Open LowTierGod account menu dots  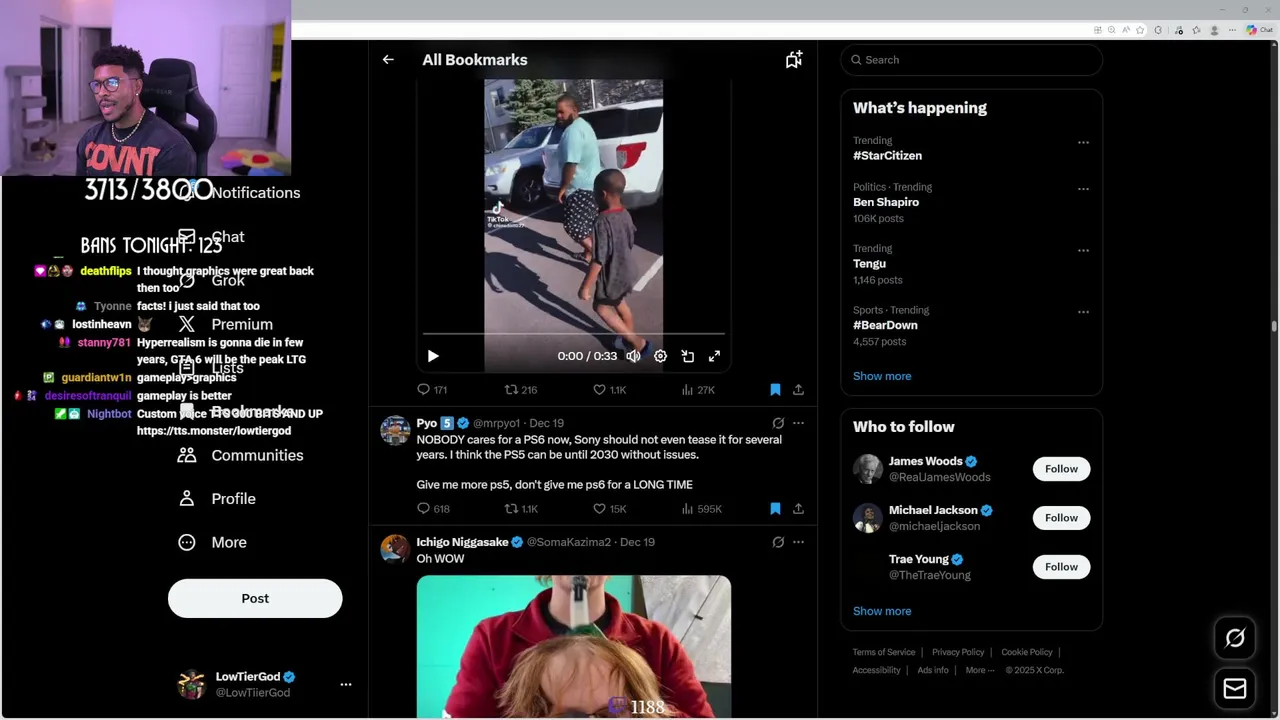click(346, 685)
